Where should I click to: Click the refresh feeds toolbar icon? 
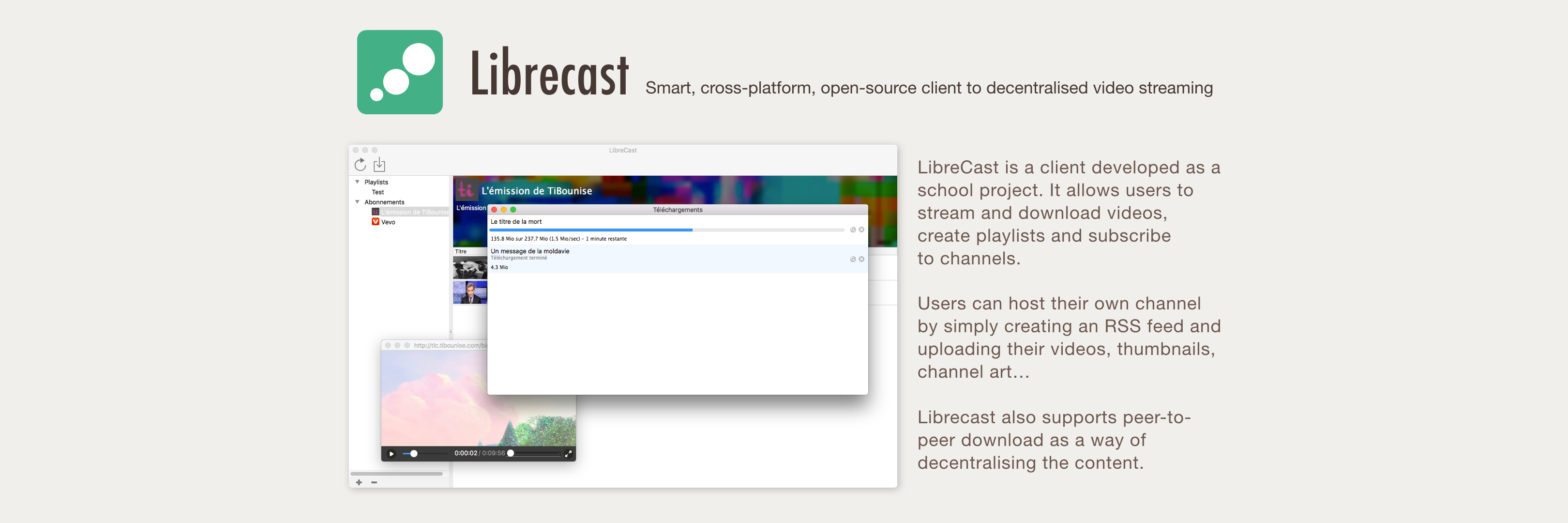(x=360, y=165)
